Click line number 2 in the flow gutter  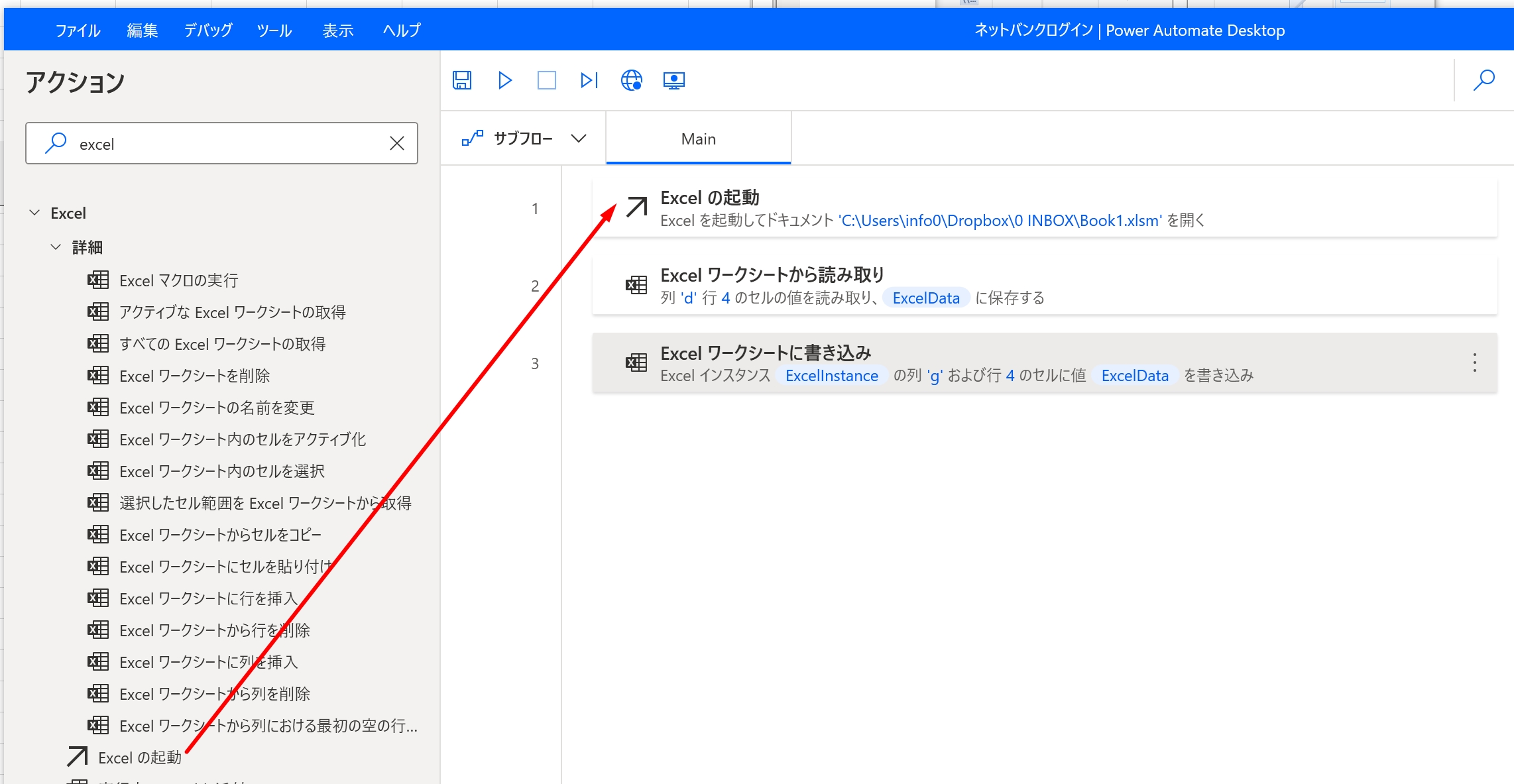point(535,286)
